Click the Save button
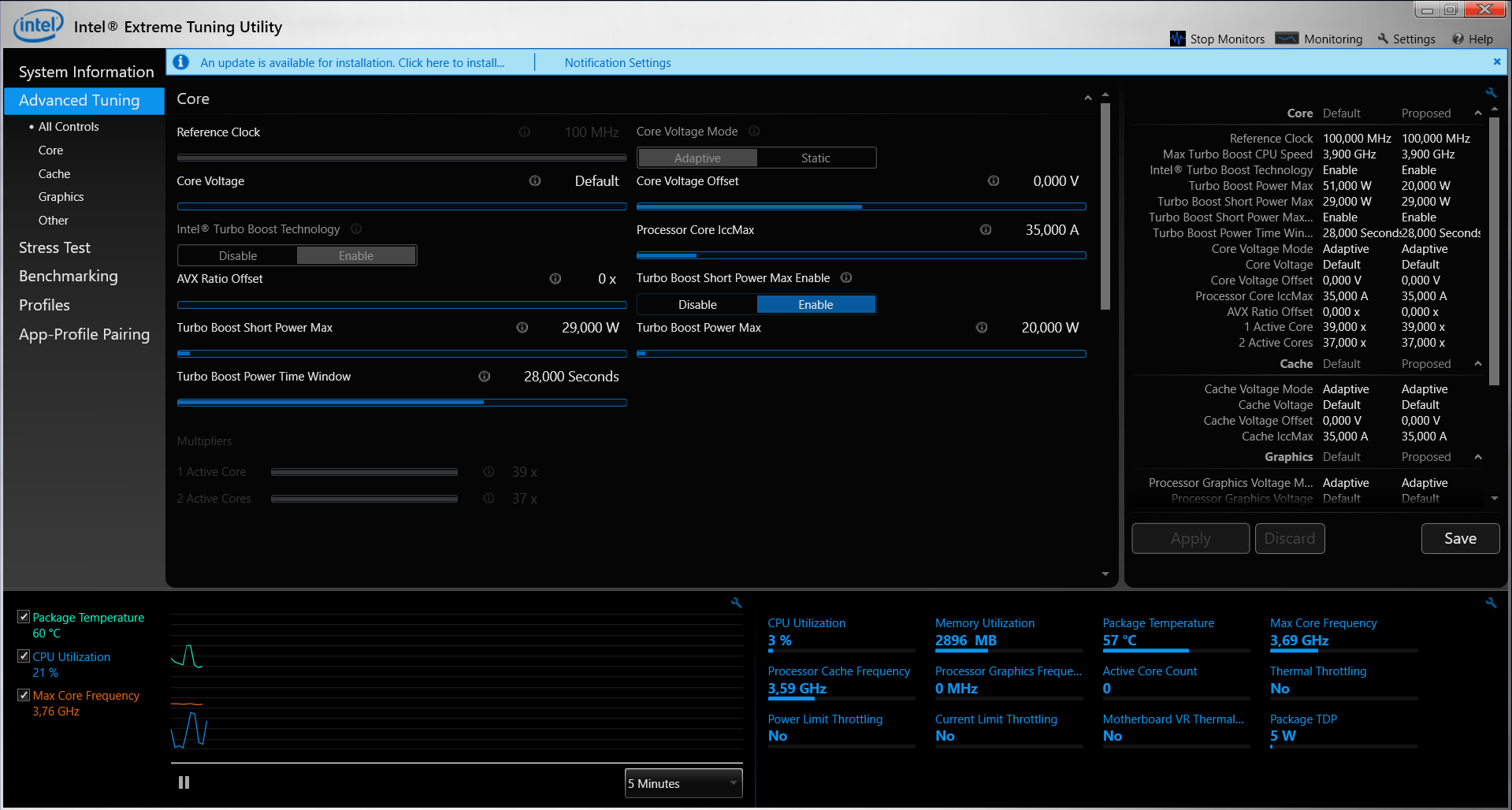Screen dimensions: 1512x810 coord(1460,538)
